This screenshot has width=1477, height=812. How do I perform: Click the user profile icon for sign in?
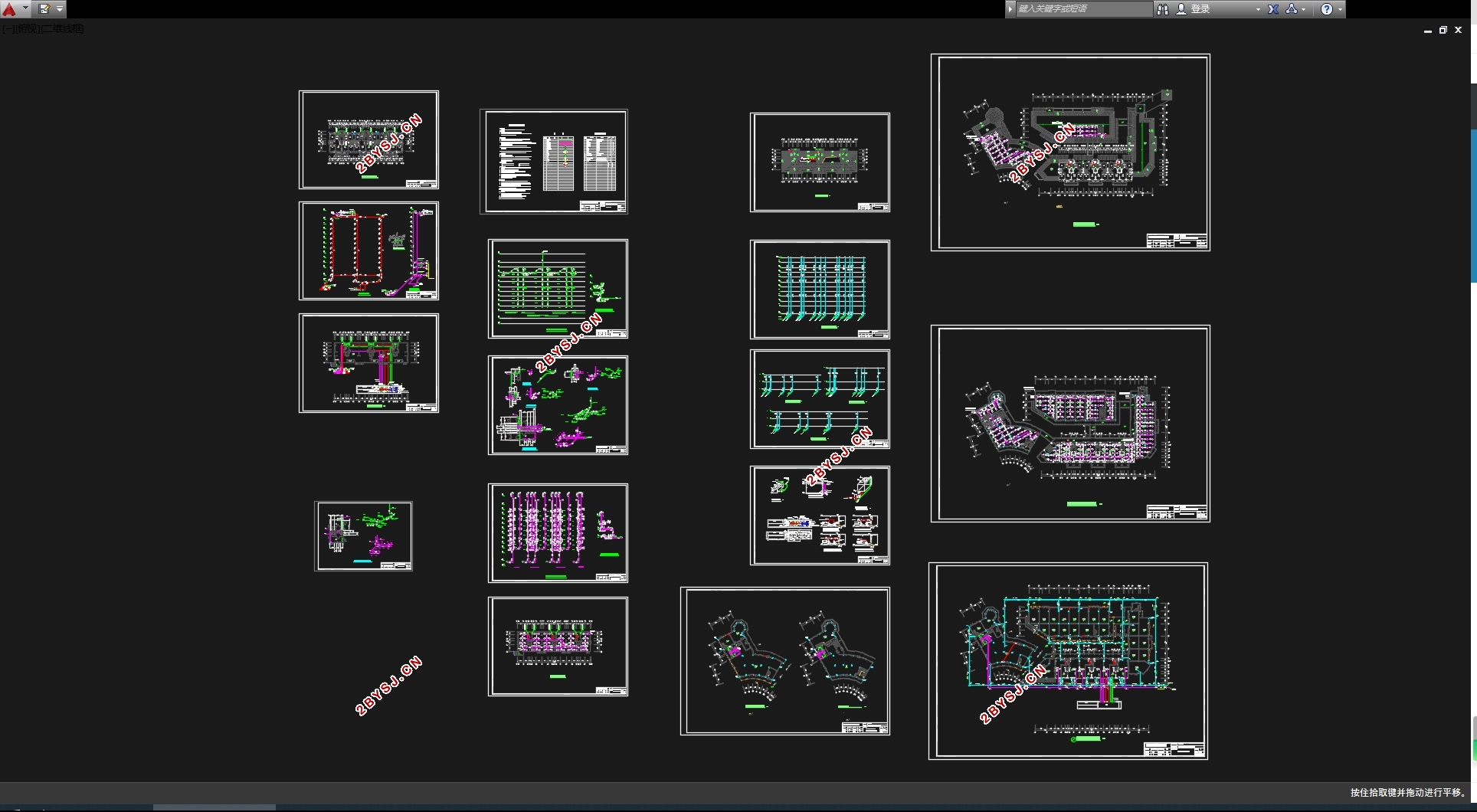point(1181,9)
